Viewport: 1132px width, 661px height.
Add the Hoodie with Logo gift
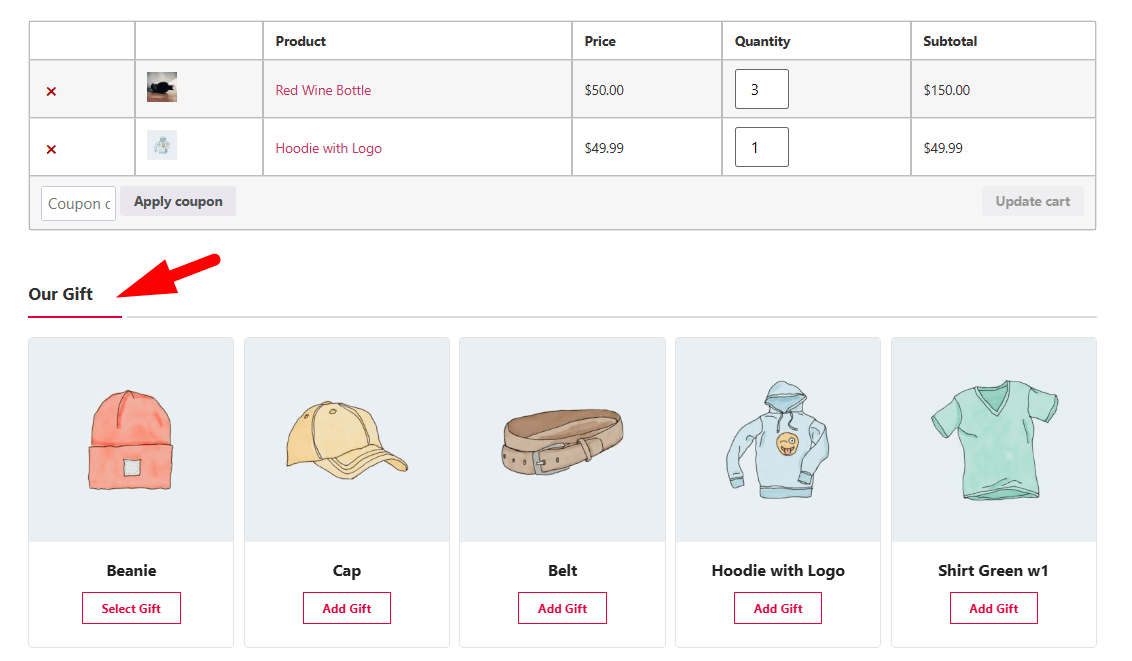(x=777, y=607)
